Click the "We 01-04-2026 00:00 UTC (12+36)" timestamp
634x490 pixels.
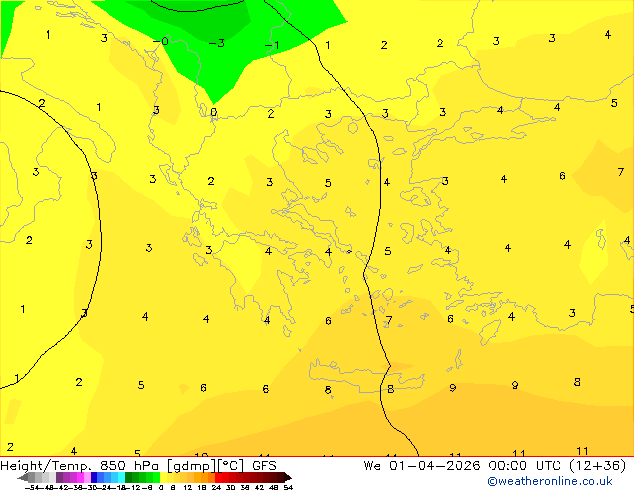(x=495, y=466)
